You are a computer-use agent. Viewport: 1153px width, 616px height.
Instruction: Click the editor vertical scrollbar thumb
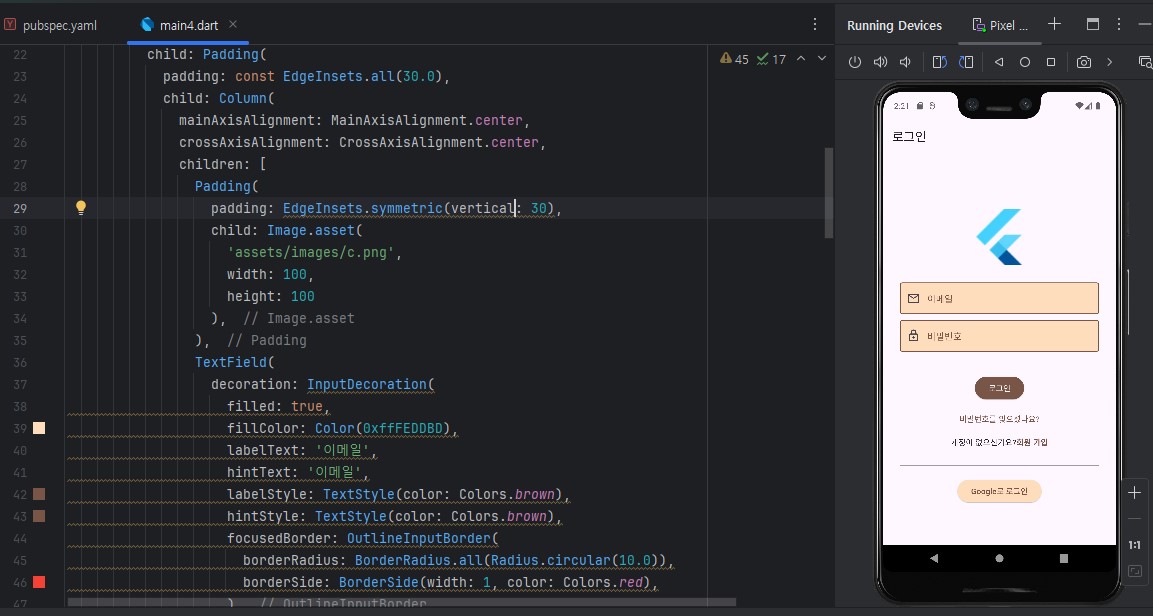[829, 193]
